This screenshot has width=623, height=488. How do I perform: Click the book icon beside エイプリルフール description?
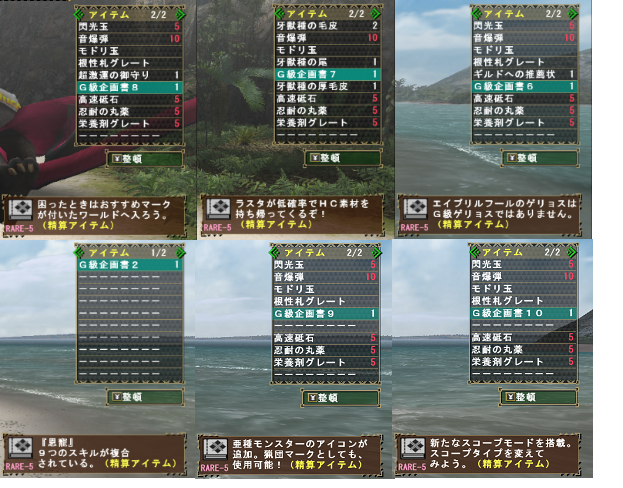[415, 209]
